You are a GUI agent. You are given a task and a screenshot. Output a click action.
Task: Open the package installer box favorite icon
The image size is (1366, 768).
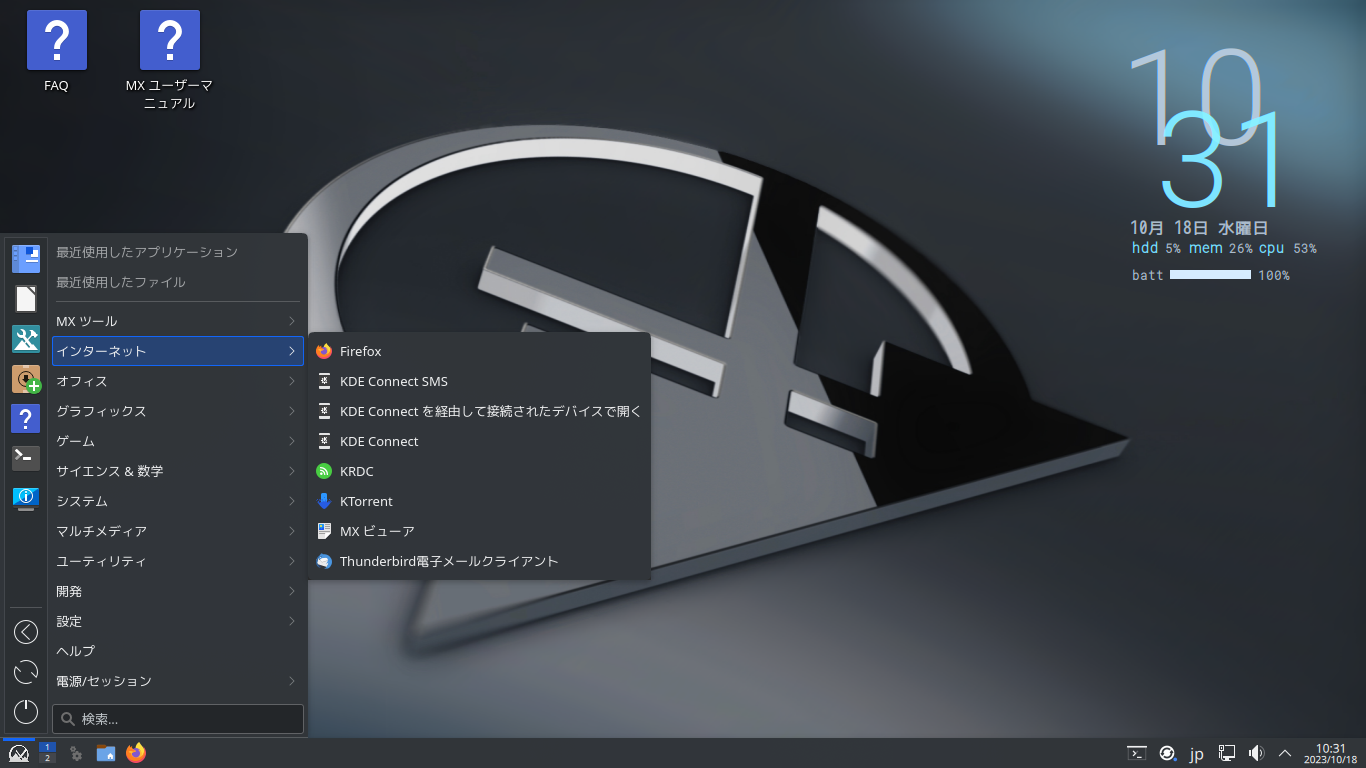(x=26, y=379)
